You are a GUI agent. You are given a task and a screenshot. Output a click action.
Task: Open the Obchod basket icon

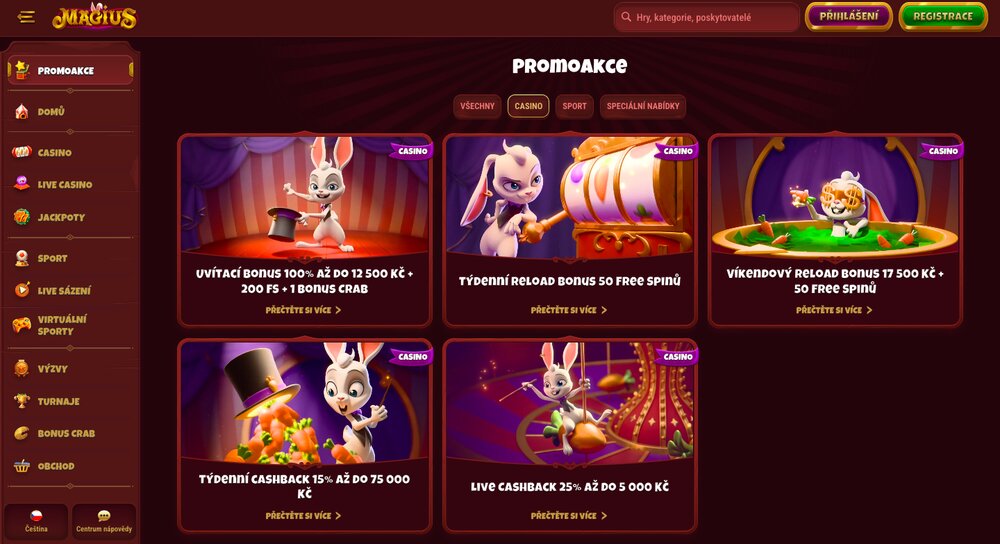[x=22, y=466]
